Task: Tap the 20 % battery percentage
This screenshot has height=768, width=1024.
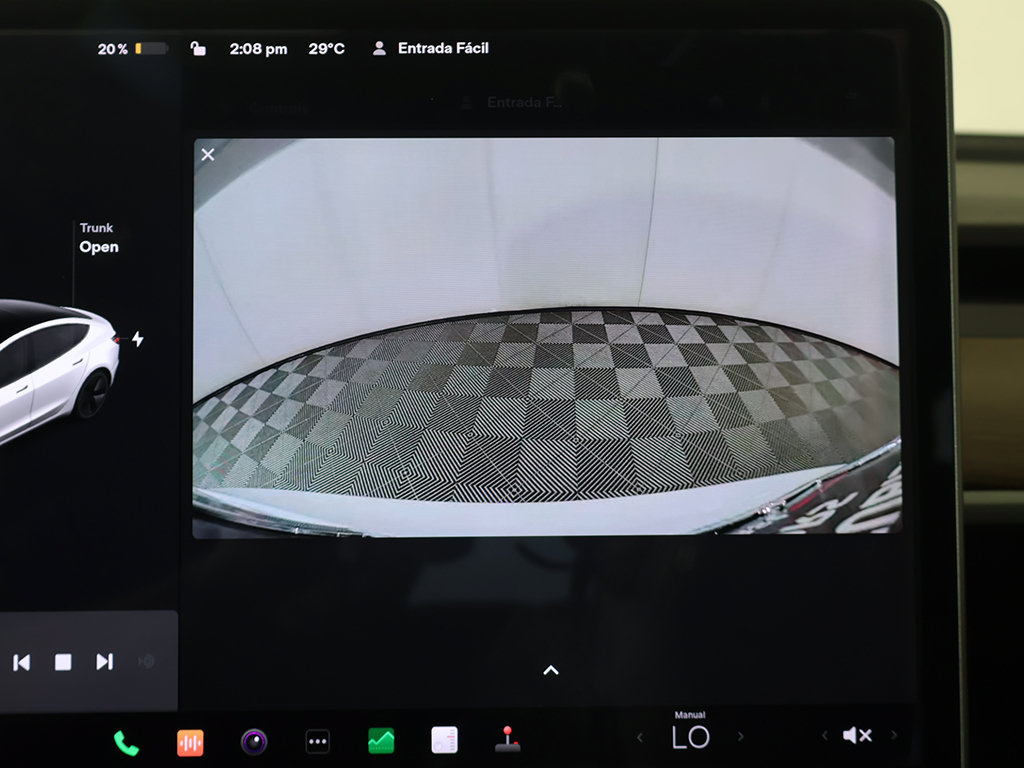Action: click(x=112, y=49)
